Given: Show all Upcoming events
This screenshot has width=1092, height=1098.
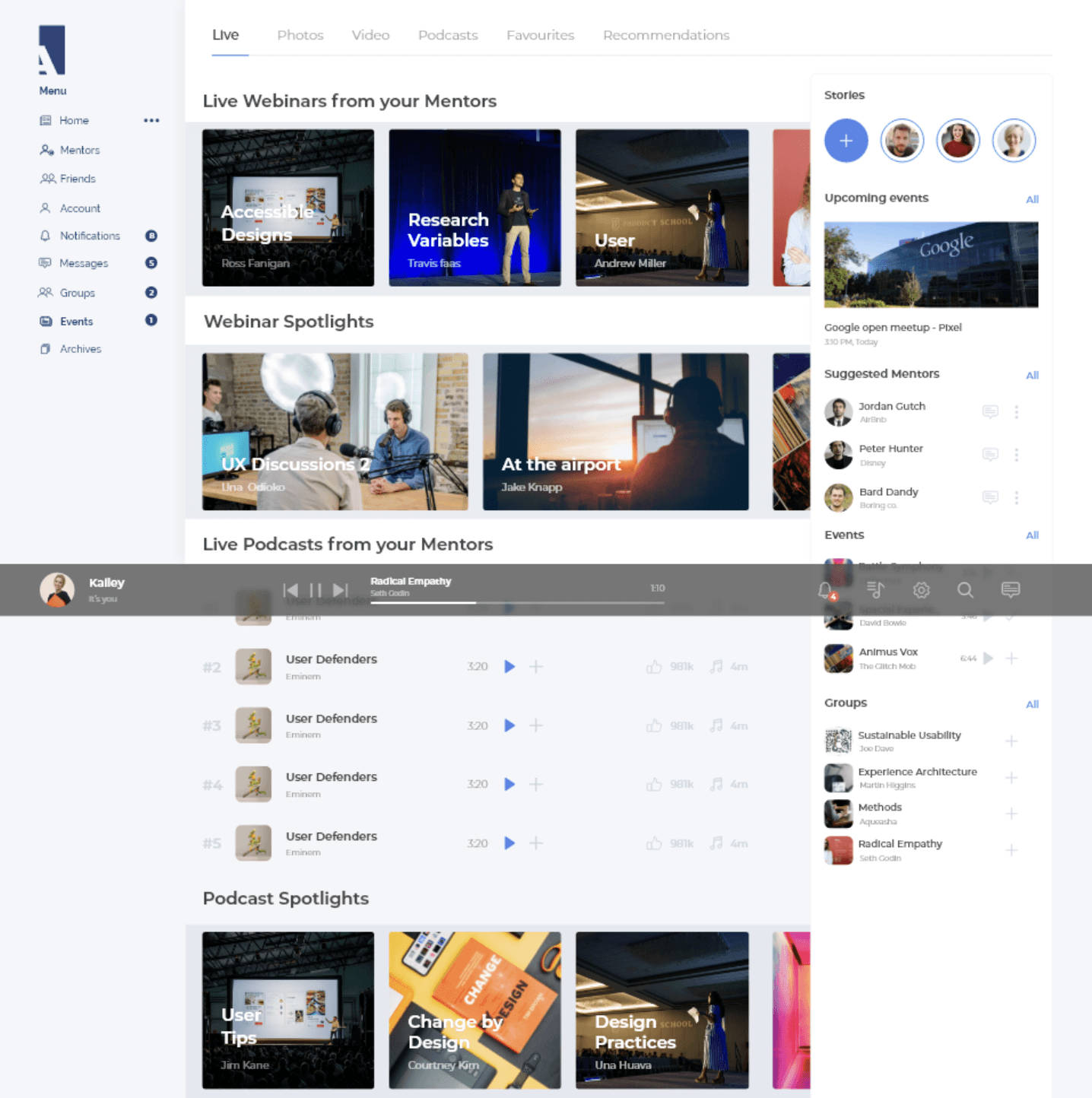Looking at the screenshot, I should click(1032, 199).
